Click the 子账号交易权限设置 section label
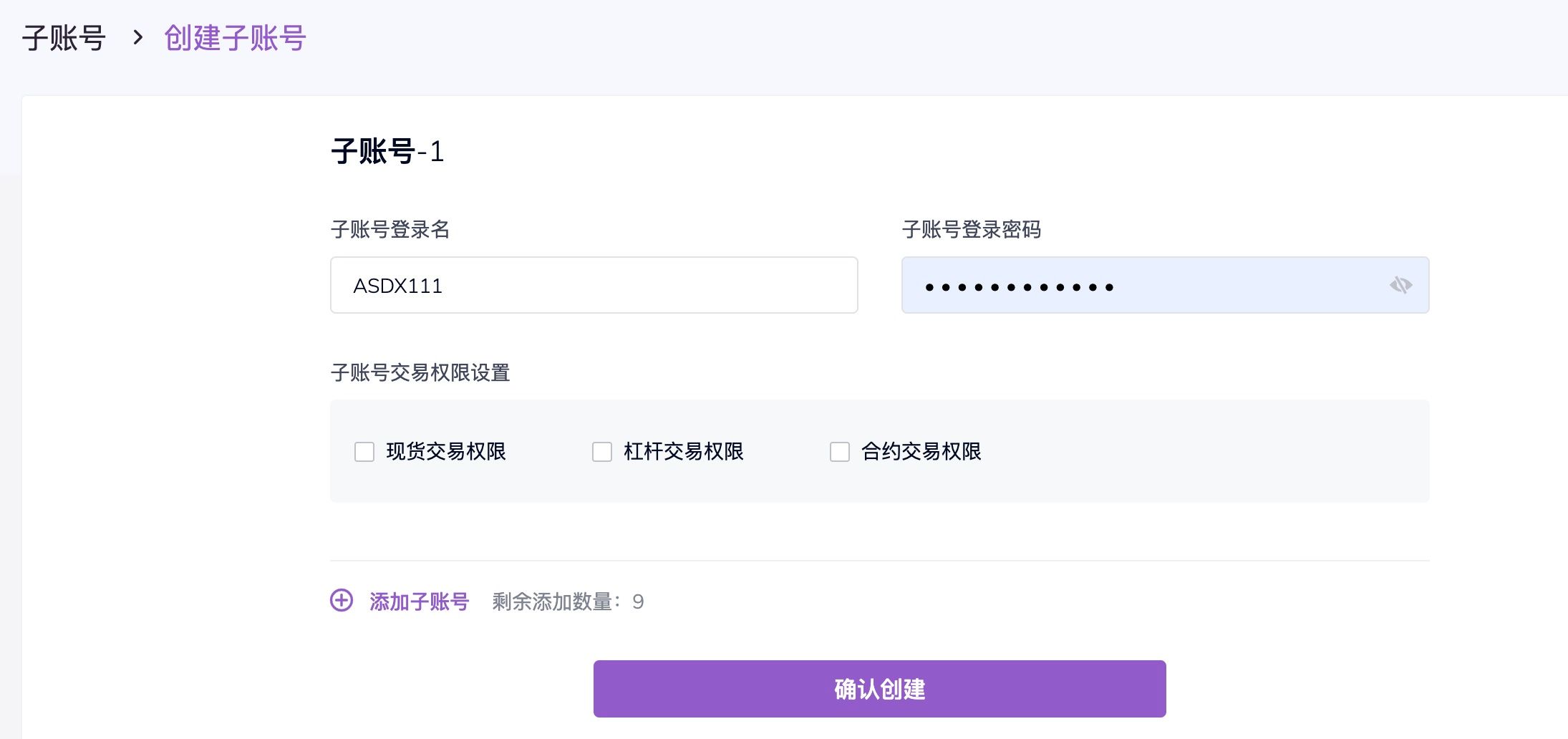 (x=420, y=373)
